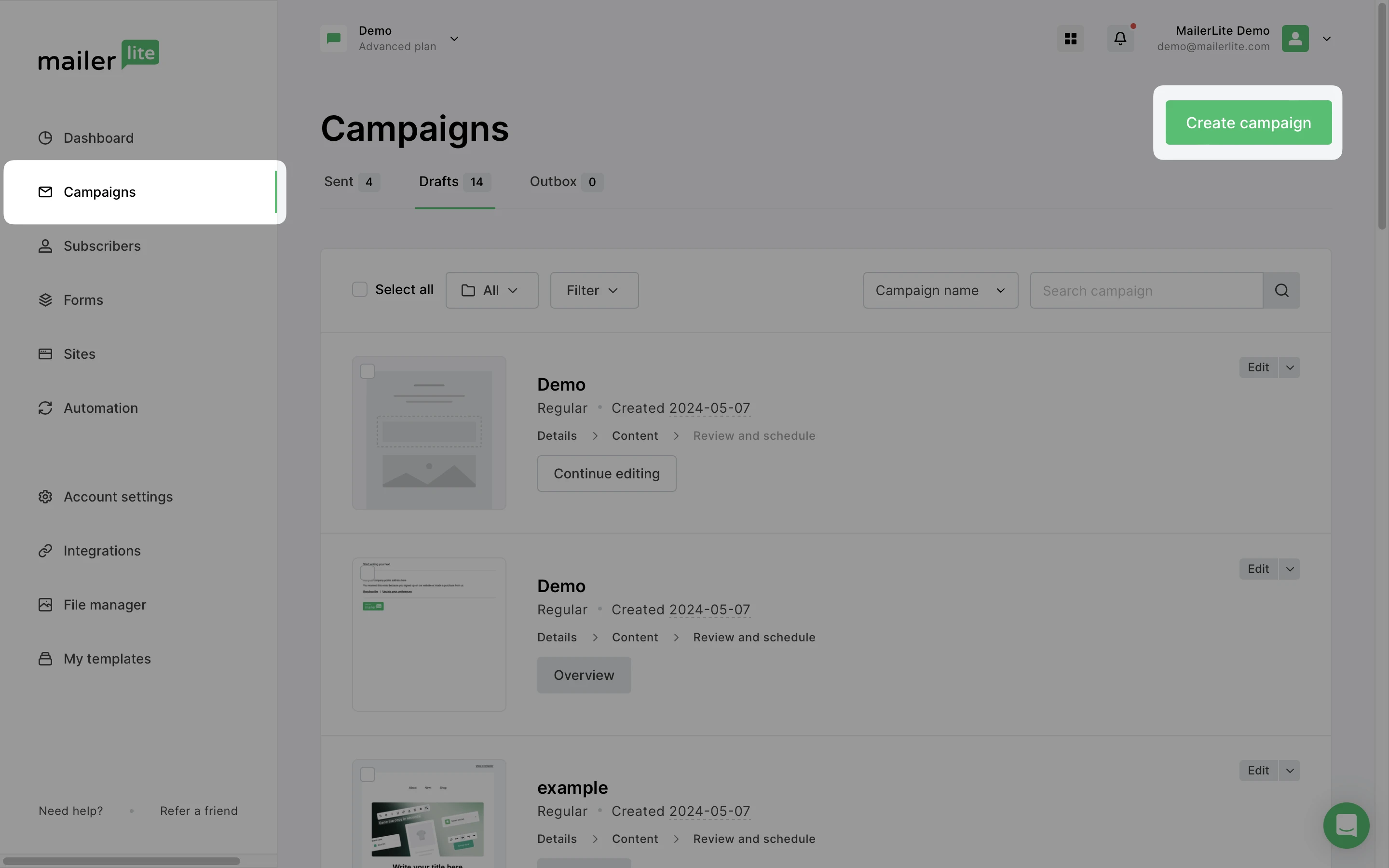
Task: Go to File manager in sidebar
Action: point(105,605)
